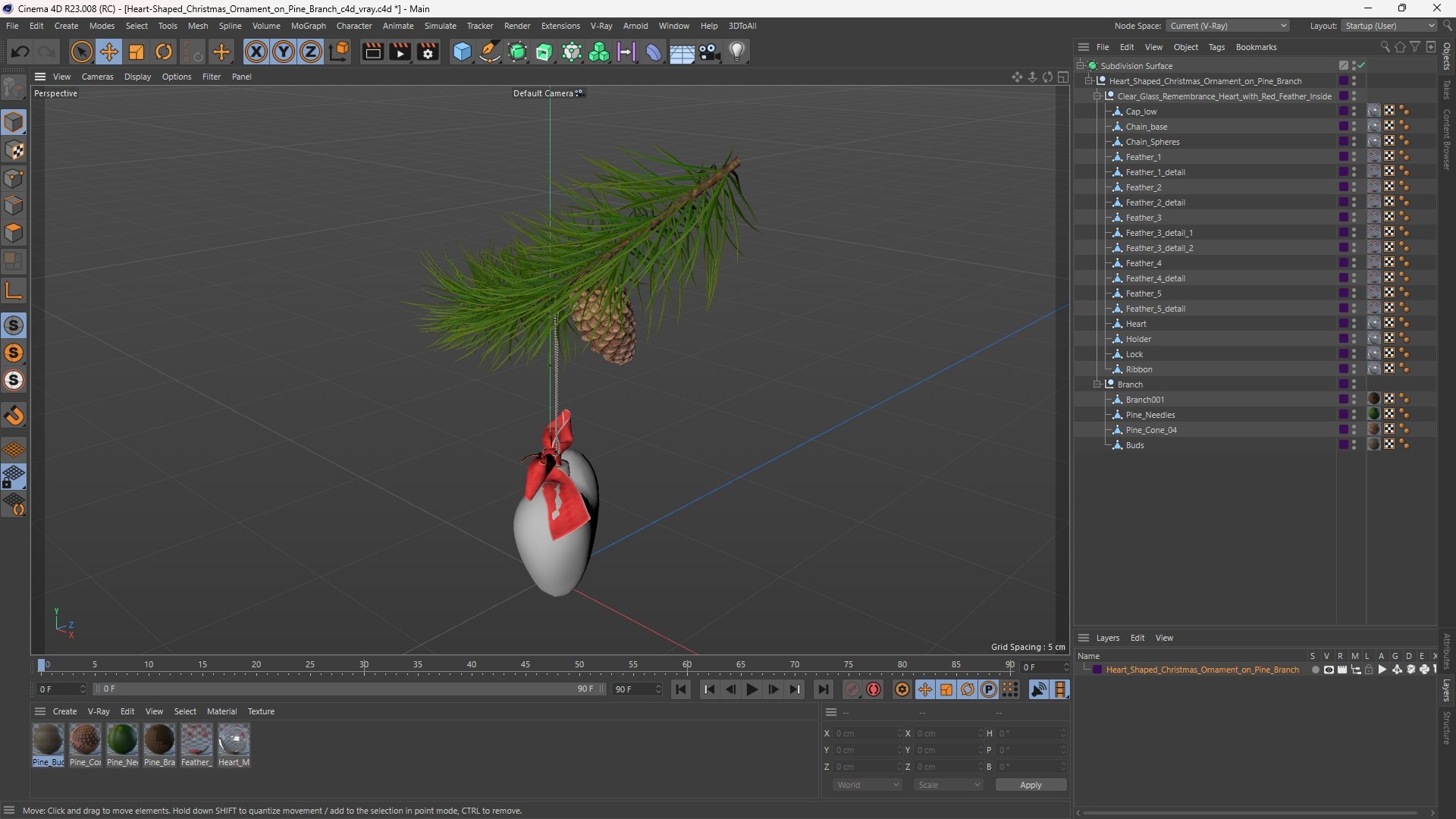The height and width of the screenshot is (819, 1456).
Task: Toggle visibility dots for Cap_low
Action: (x=1354, y=111)
